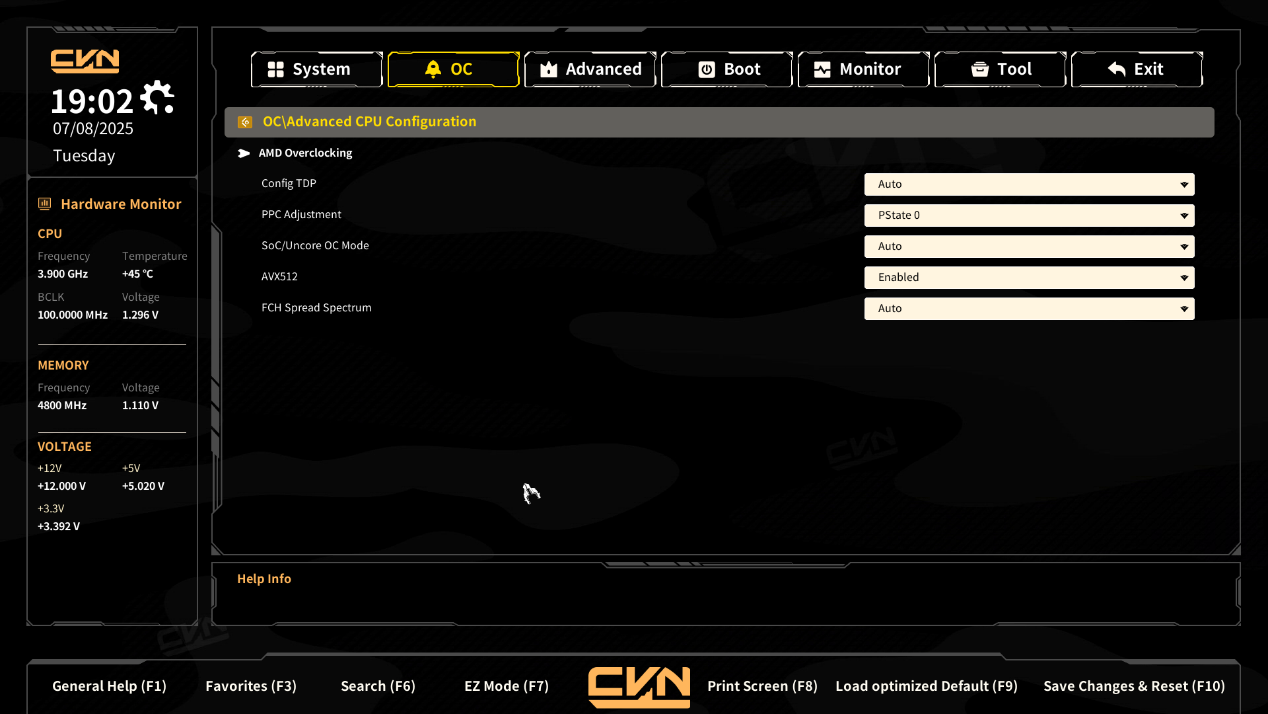Open the FCH Spread Spectrum dropdown
Image resolution: width=1268 pixels, height=714 pixels.
[x=1029, y=308]
